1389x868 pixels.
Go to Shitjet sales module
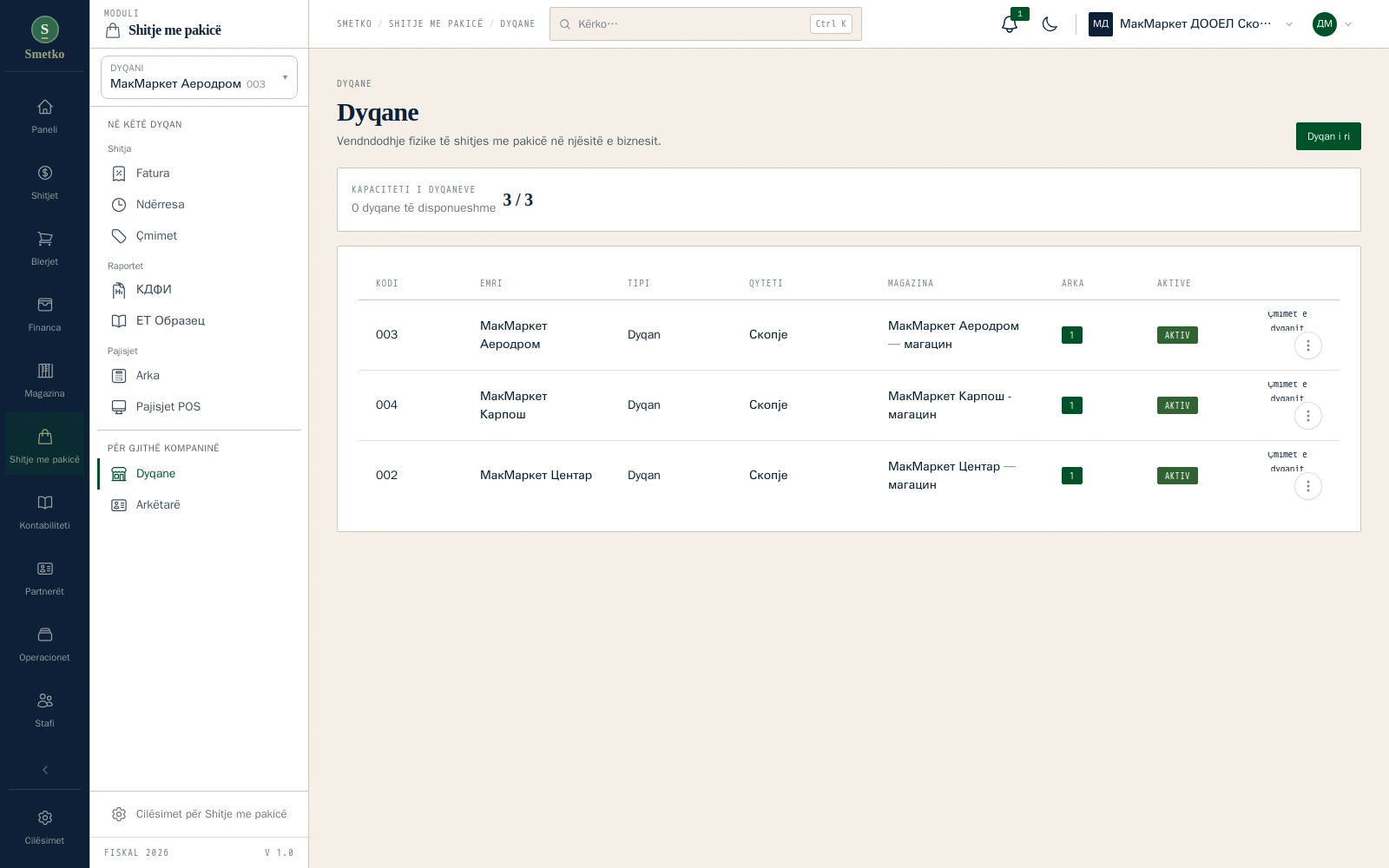click(44, 182)
